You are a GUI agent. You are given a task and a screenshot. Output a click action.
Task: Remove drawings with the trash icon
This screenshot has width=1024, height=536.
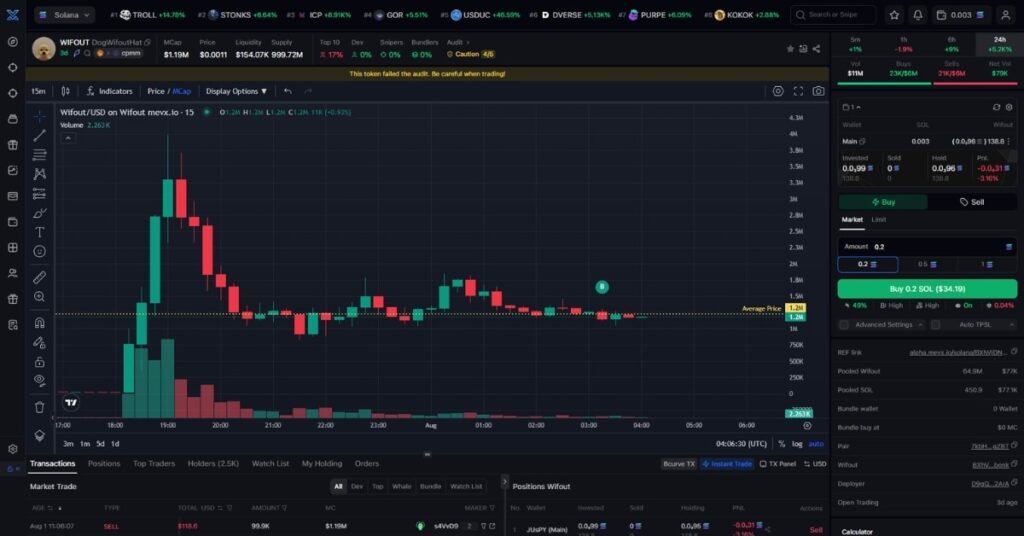coord(40,407)
